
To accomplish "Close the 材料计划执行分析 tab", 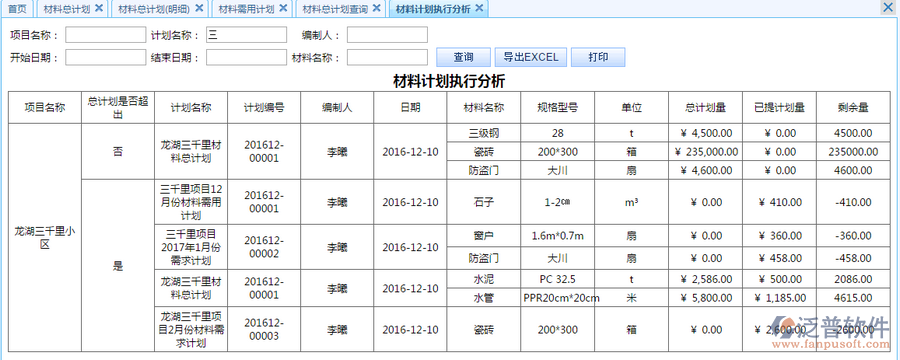I will pos(479,8).
